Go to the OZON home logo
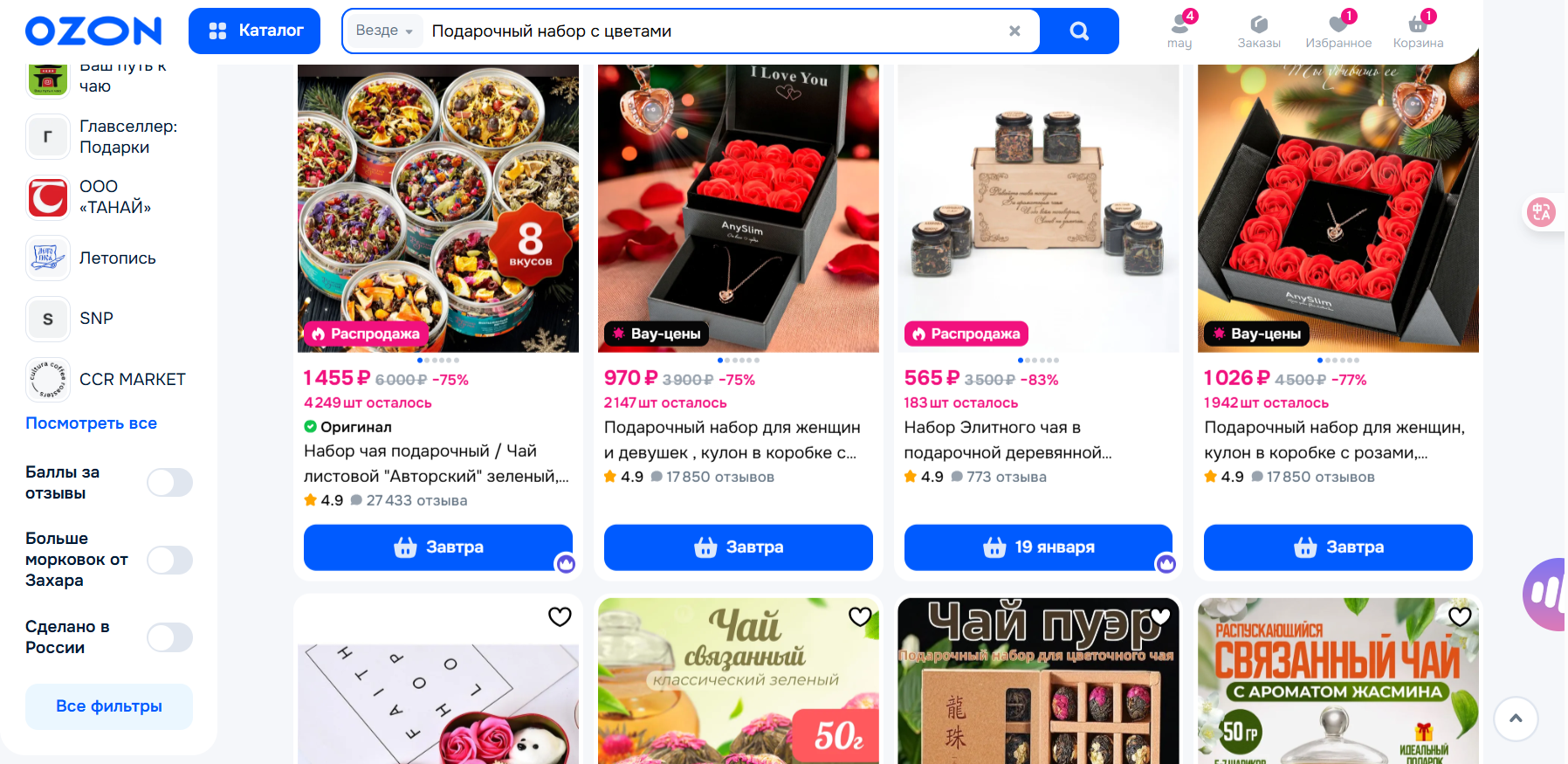This screenshot has height=764, width=1568. tap(93, 31)
